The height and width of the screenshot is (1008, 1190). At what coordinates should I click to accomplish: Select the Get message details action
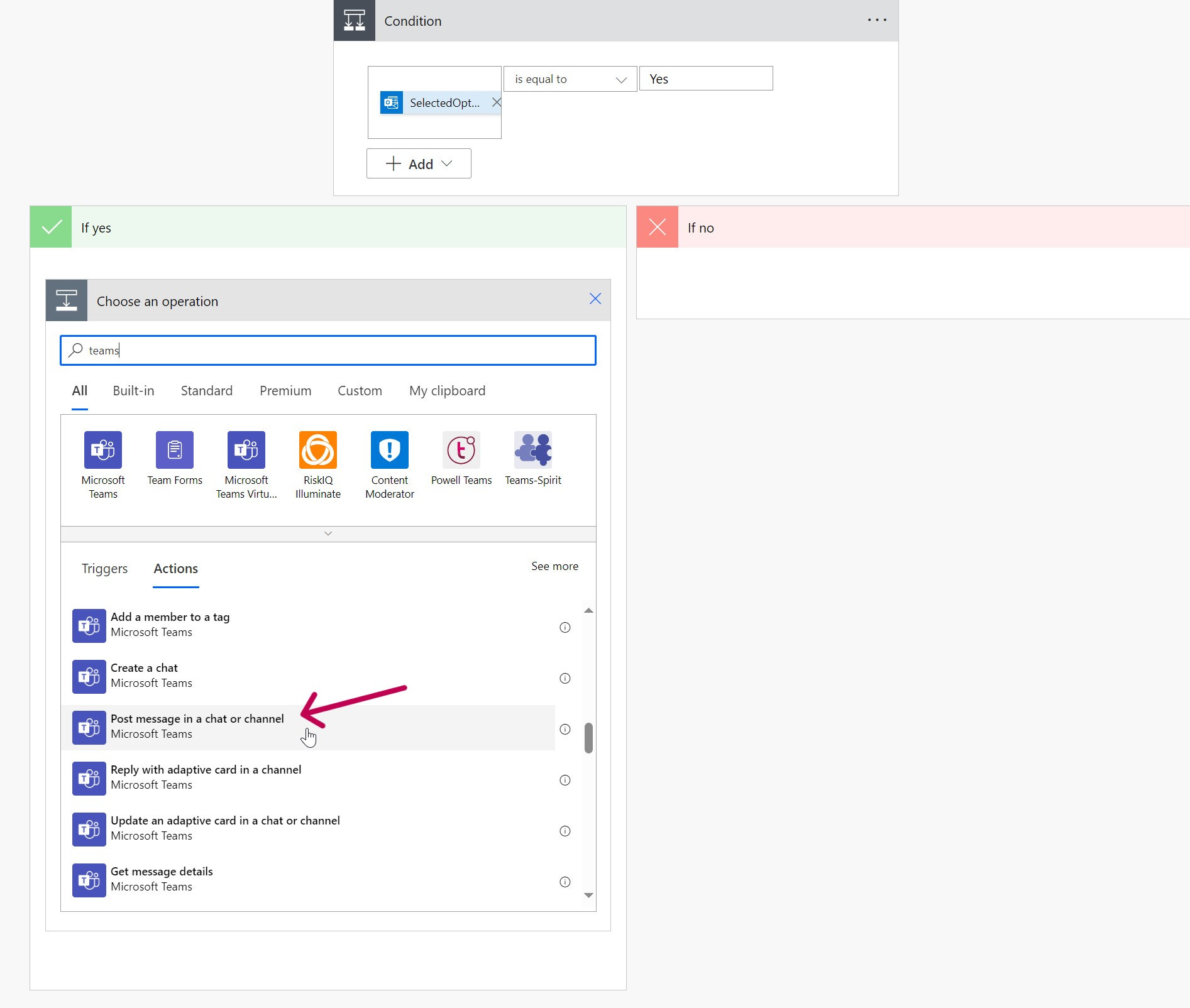click(x=308, y=880)
